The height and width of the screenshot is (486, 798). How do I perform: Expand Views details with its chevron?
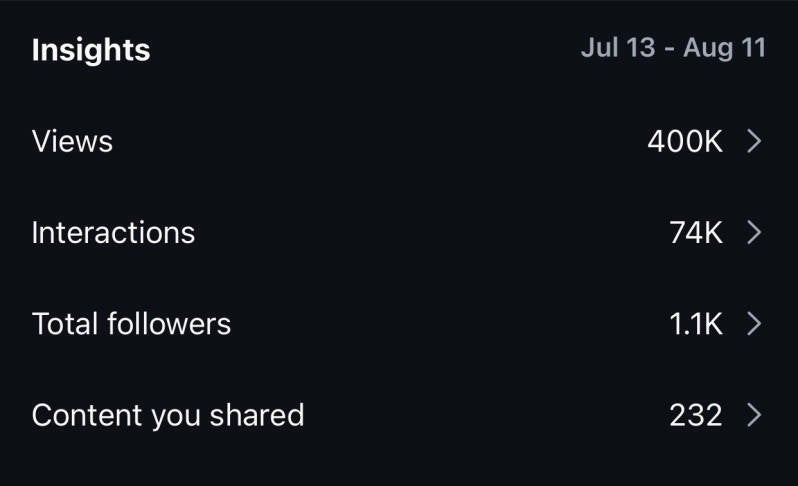(x=754, y=142)
